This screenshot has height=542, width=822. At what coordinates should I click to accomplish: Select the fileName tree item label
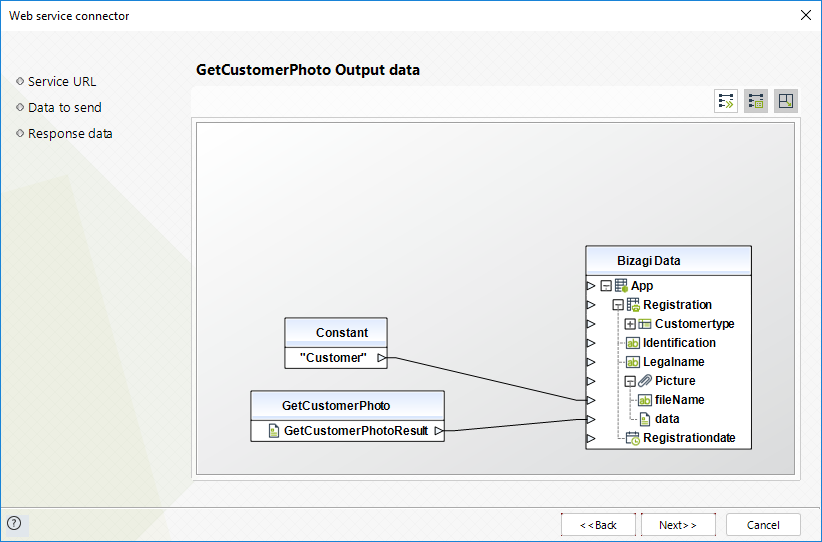(679, 400)
